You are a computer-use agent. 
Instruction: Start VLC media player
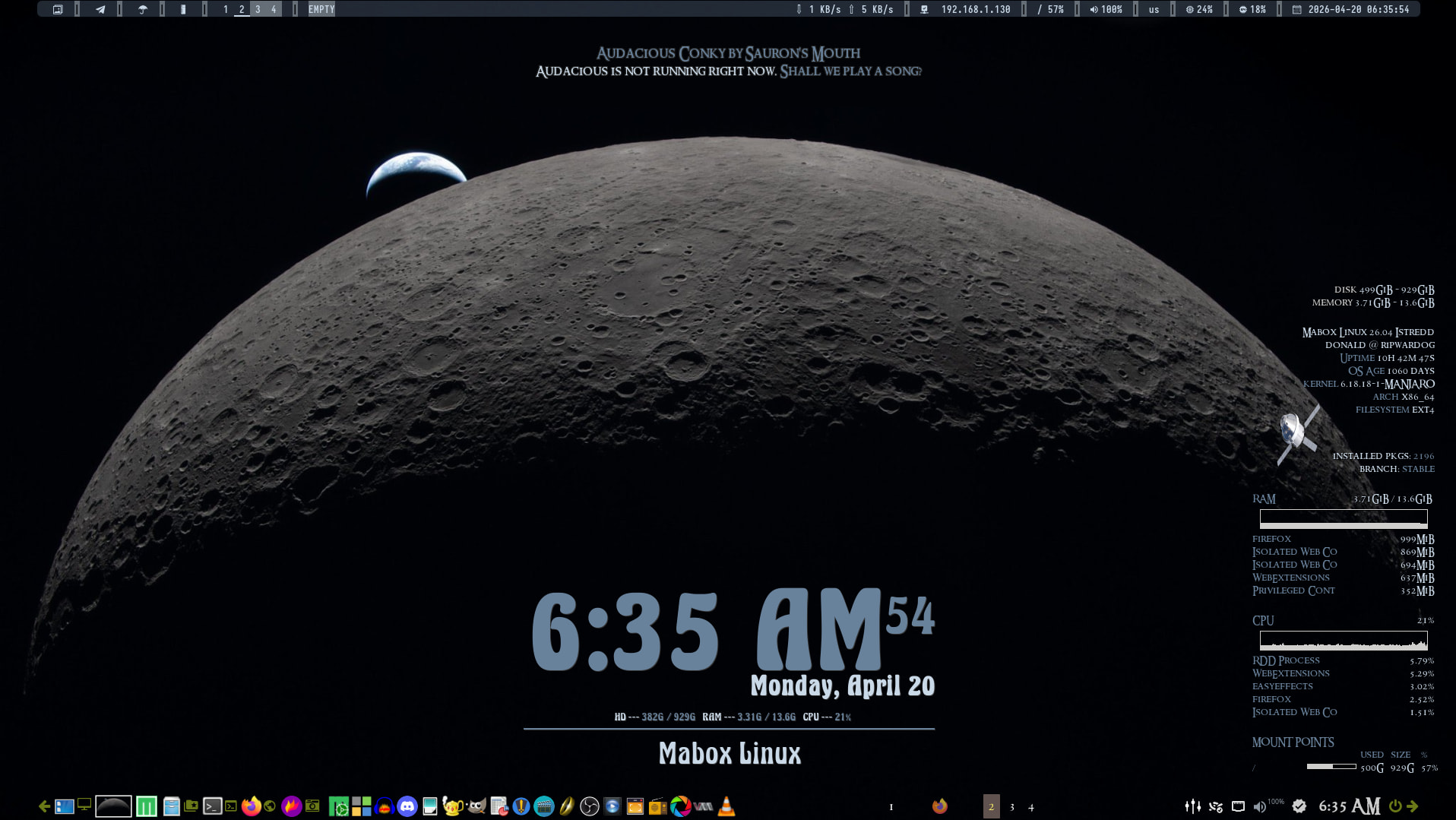pos(726,806)
